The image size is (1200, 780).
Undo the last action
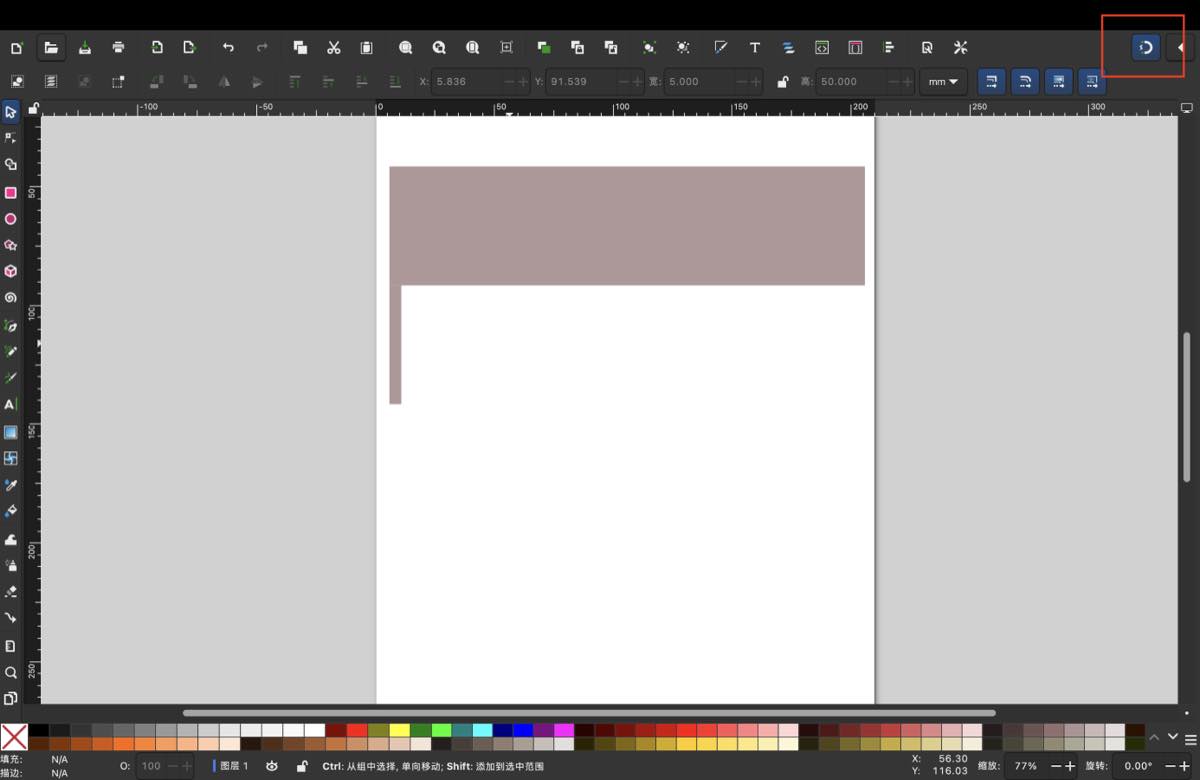click(x=228, y=47)
